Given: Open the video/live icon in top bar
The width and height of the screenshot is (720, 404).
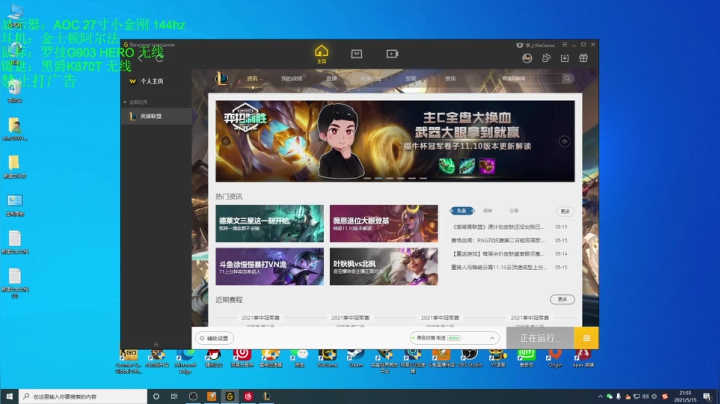Looking at the screenshot, I should [x=392, y=54].
